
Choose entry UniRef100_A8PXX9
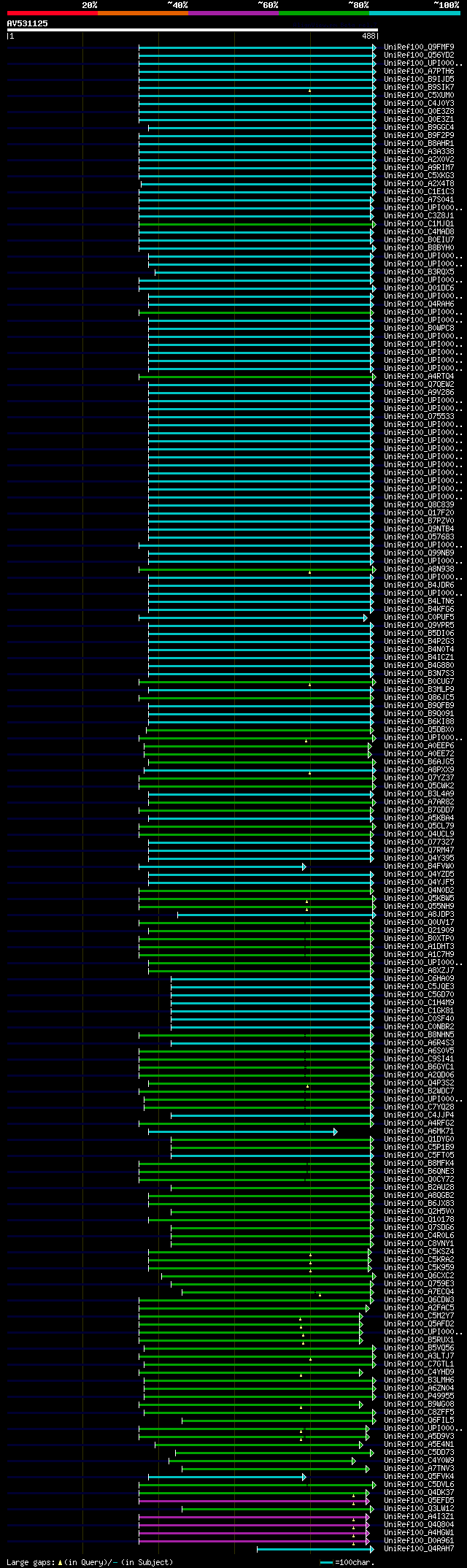419,769
